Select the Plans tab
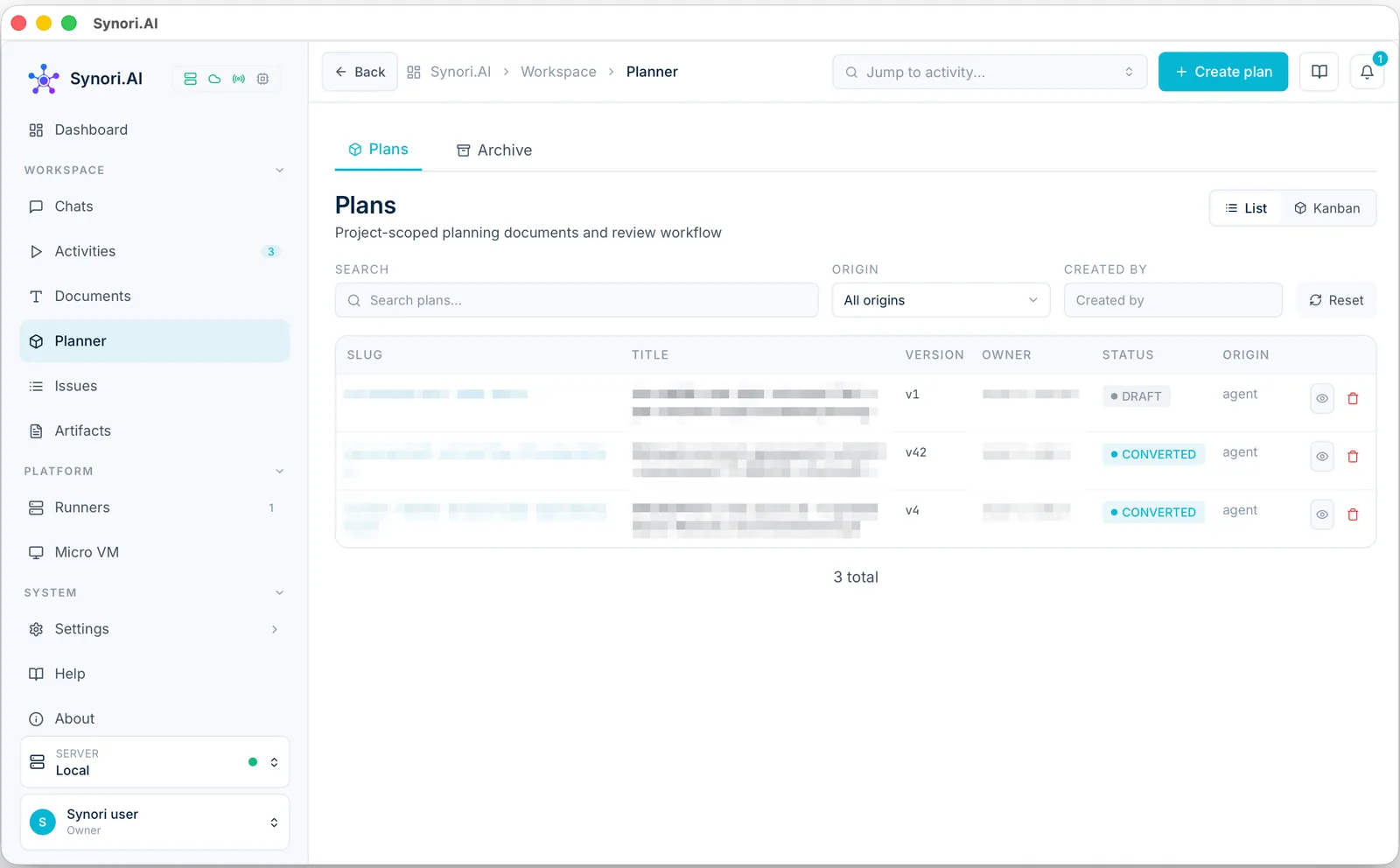The width and height of the screenshot is (1400, 868). (378, 150)
